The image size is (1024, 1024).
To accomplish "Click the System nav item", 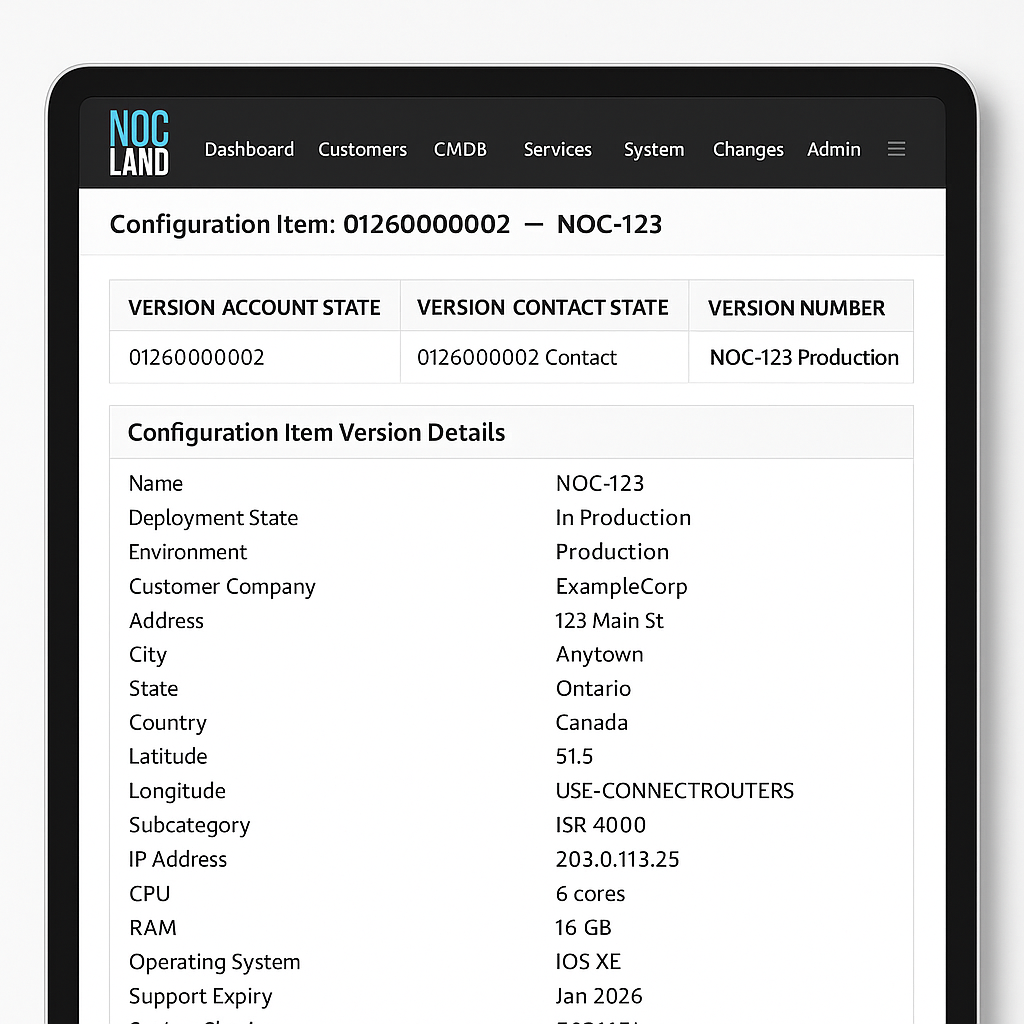I will tap(654, 150).
